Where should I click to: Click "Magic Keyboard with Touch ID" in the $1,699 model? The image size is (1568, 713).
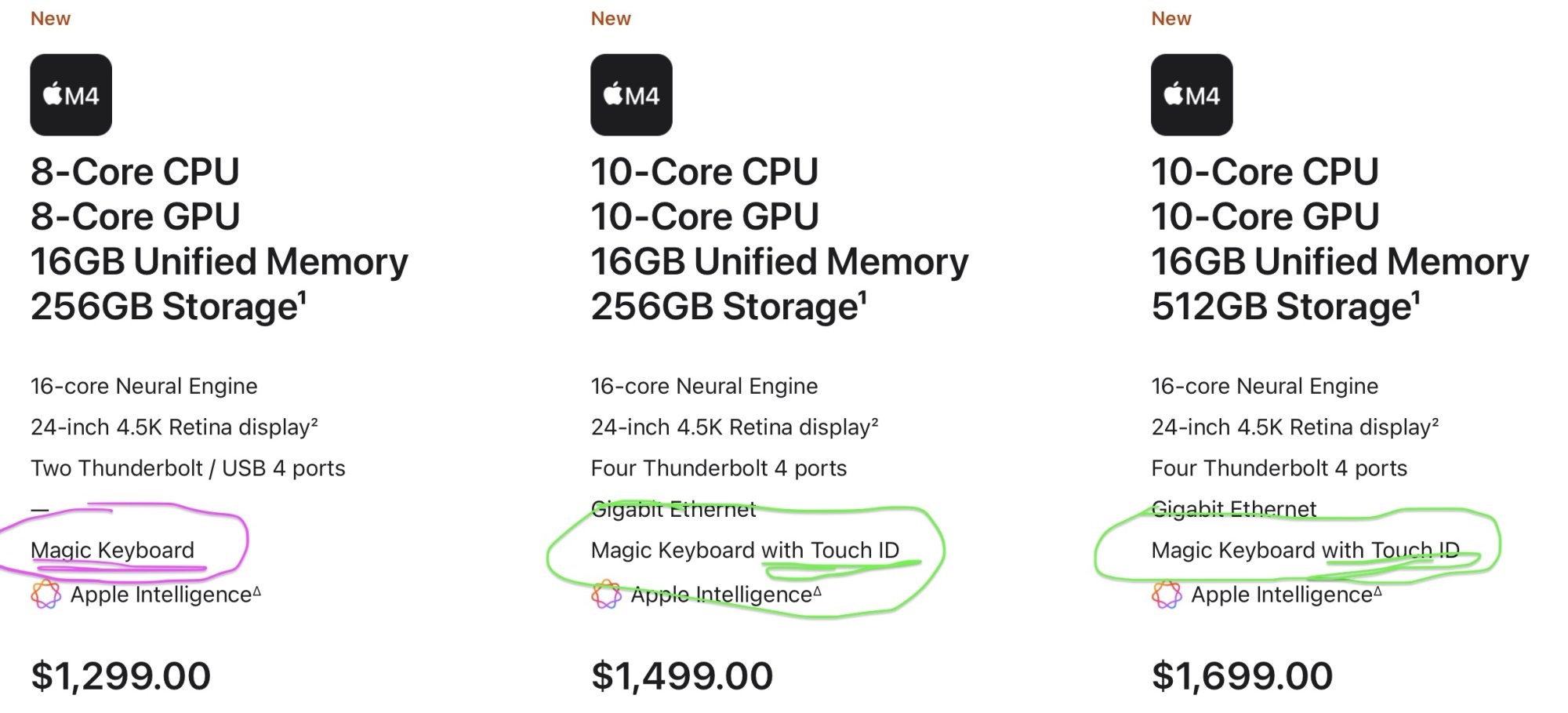1305,550
